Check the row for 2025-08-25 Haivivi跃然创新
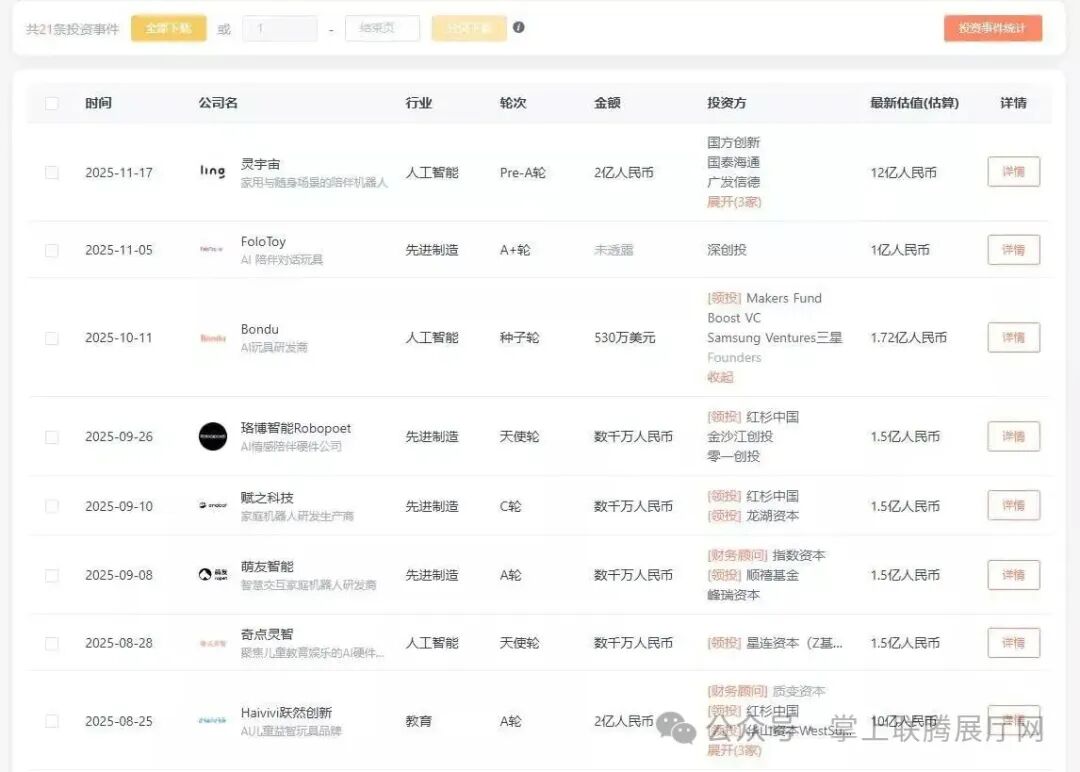This screenshot has height=772, width=1080. [x=52, y=721]
